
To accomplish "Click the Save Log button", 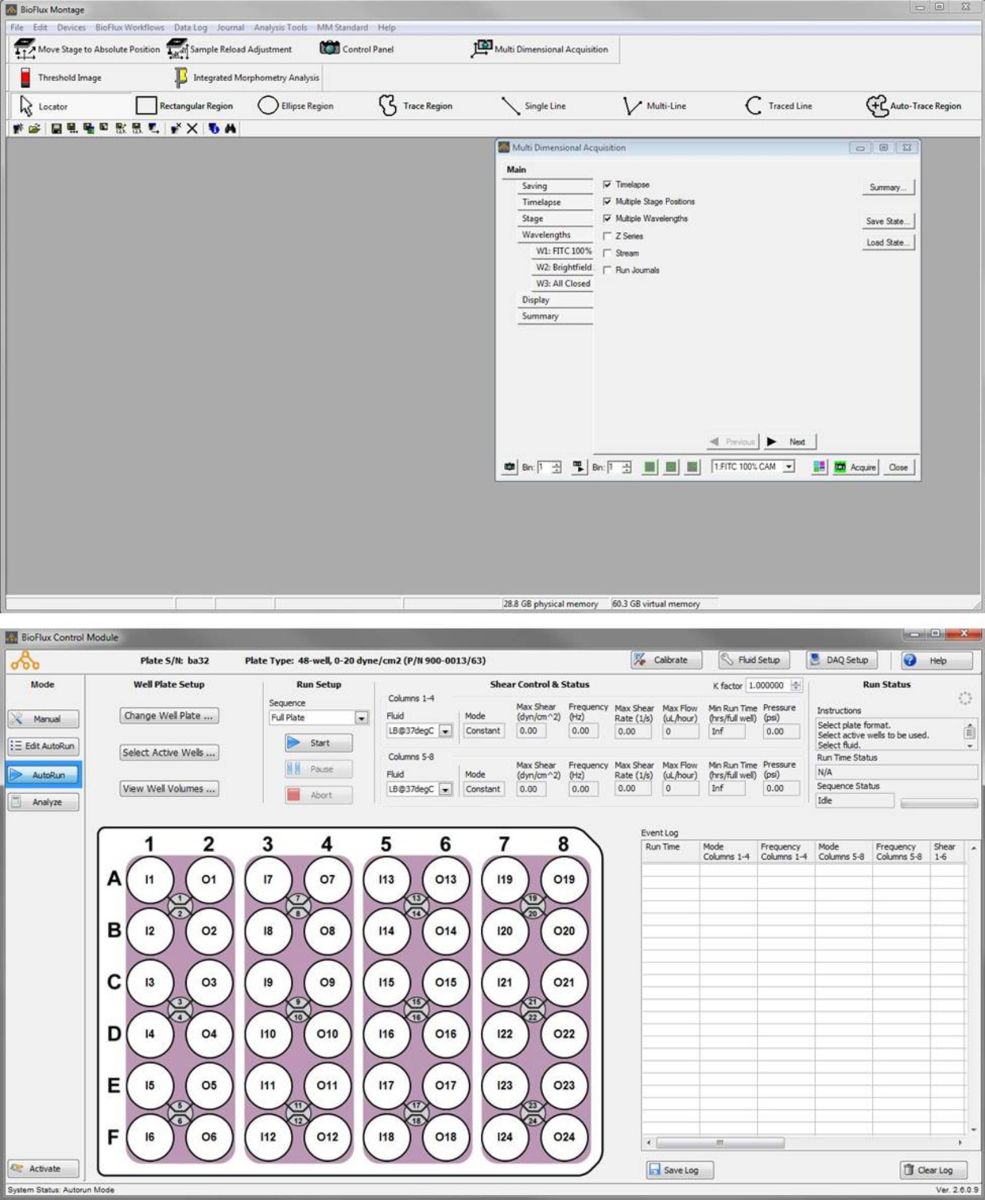I will [679, 1169].
